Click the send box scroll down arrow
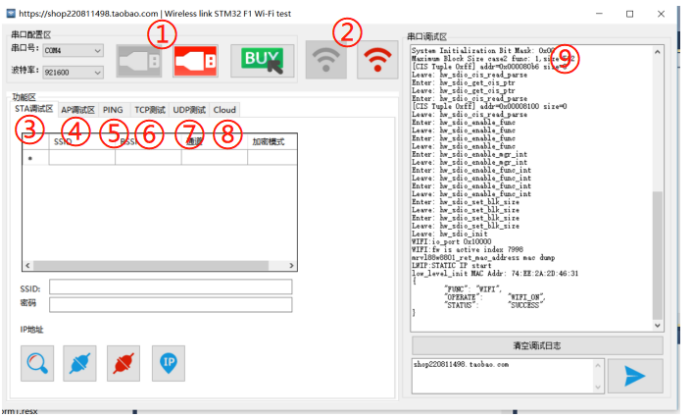The width and height of the screenshot is (692, 417). [598, 387]
